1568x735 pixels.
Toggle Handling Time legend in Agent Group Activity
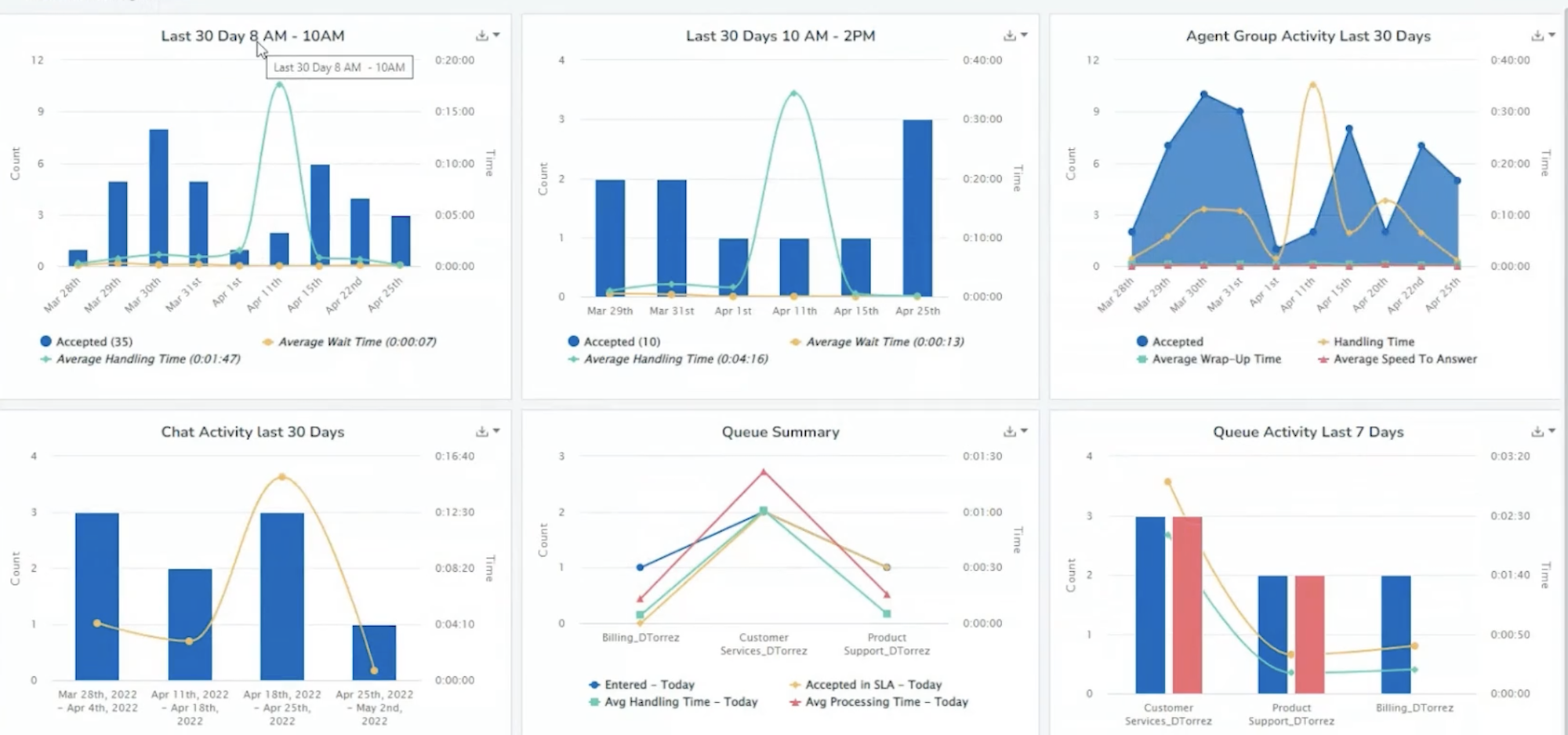pos(1366,341)
